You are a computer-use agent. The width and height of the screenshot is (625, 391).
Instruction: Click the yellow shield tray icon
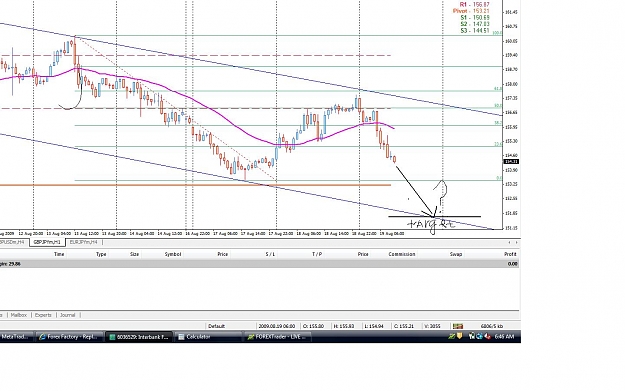[x=459, y=337]
